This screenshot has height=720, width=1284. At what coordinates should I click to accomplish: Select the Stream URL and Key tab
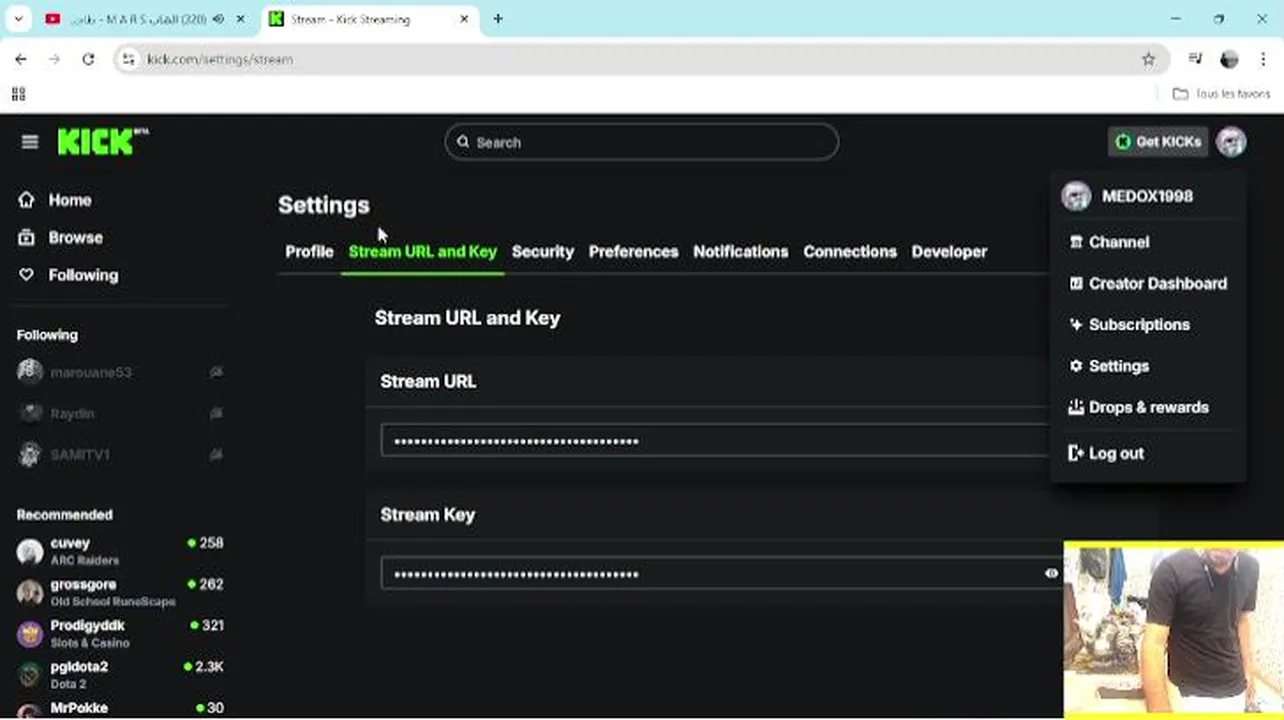click(x=422, y=252)
